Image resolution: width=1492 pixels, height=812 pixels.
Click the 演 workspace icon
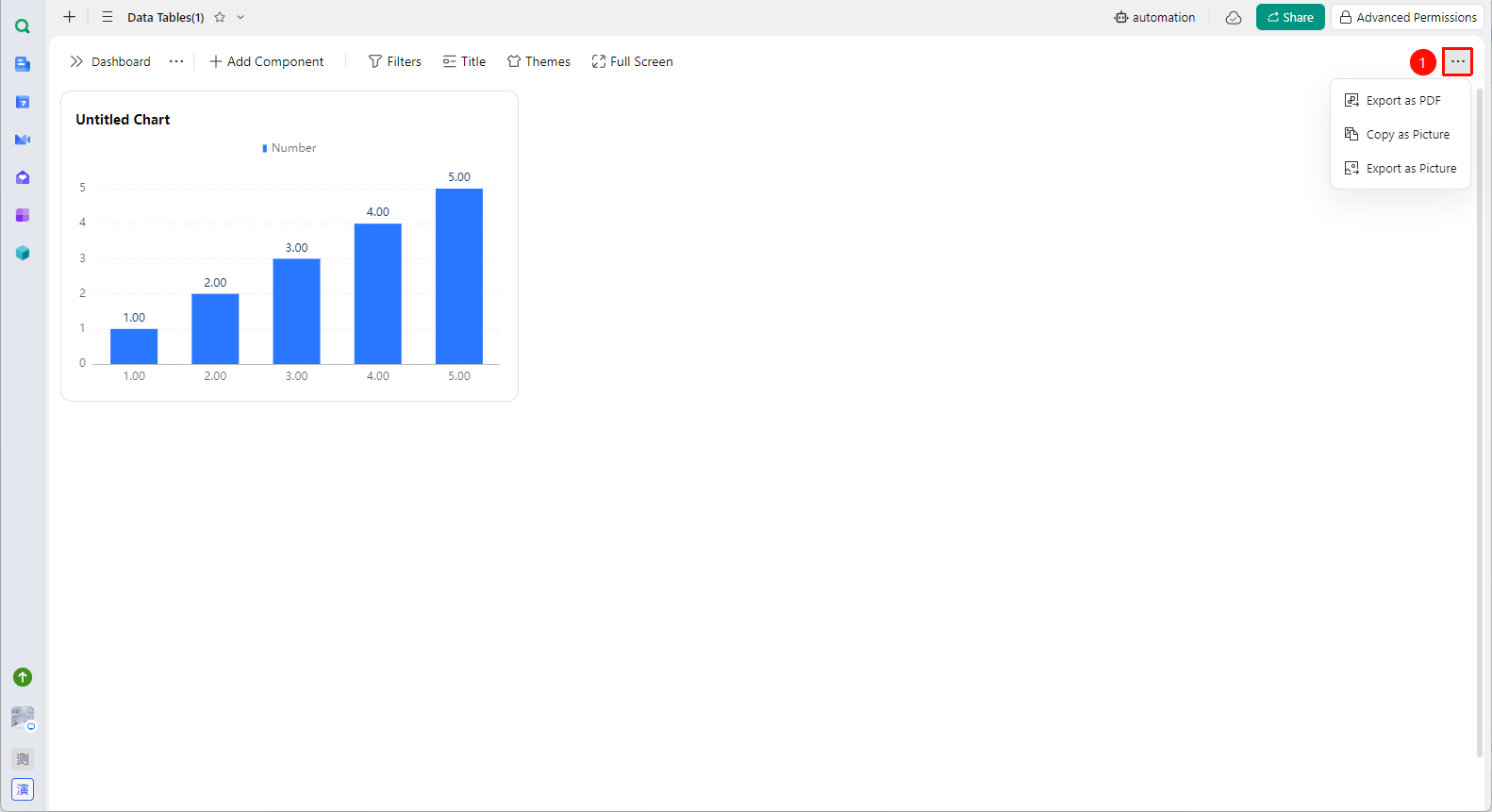point(23,789)
